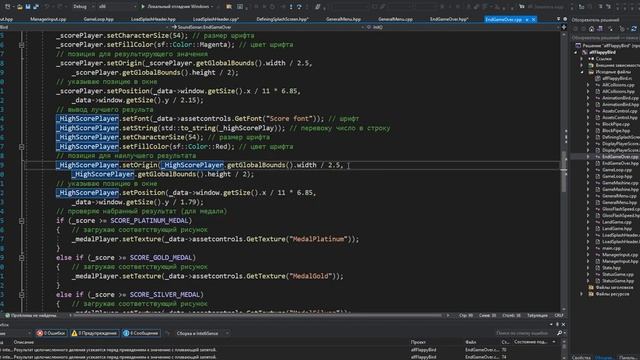Expand the Файлы ресурсов folder

pyautogui.click(x=582, y=294)
